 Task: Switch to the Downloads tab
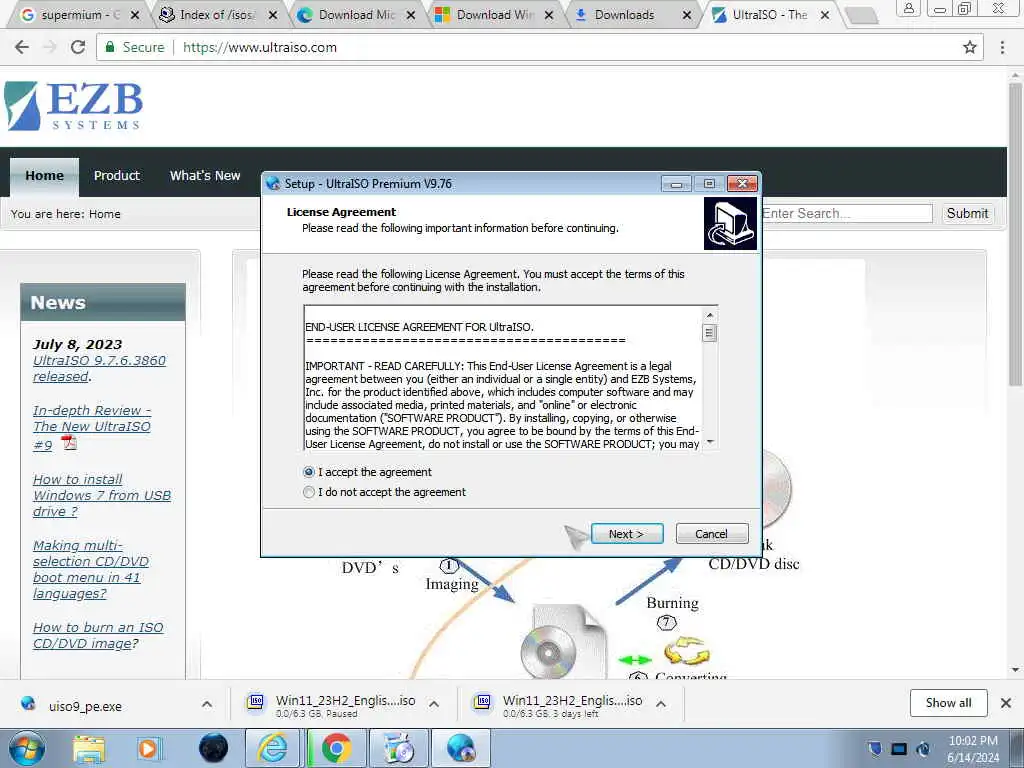pos(624,14)
